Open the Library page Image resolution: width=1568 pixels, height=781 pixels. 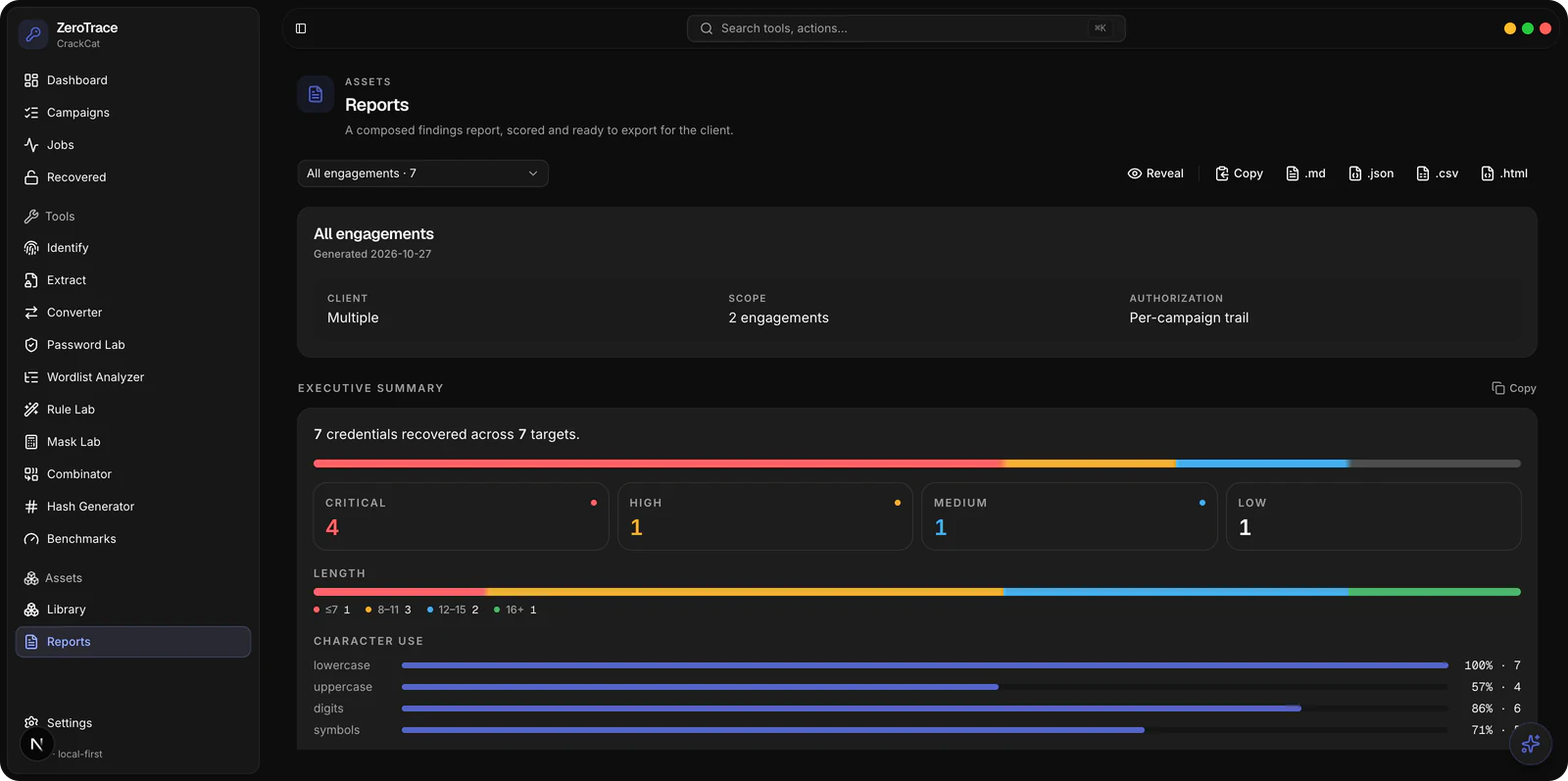point(133,610)
